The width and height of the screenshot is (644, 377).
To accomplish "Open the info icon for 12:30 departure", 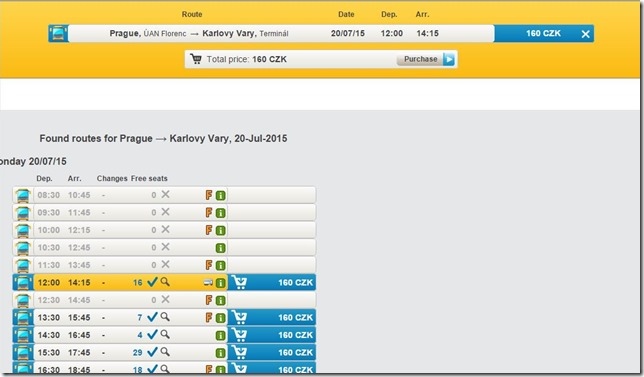I will pos(221,300).
